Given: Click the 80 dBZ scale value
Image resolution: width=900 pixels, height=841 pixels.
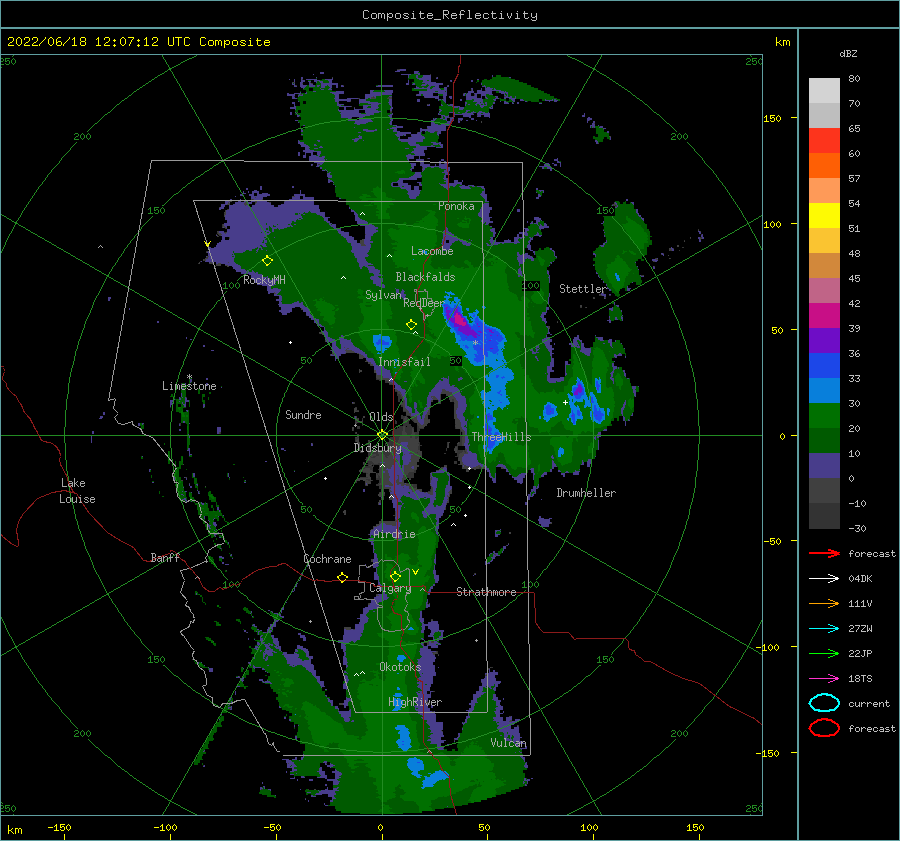Looking at the screenshot, I should pyautogui.click(x=854, y=79).
